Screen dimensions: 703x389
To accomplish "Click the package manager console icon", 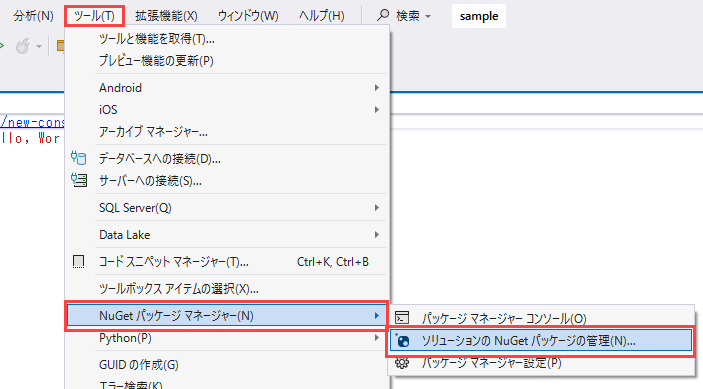I will pyautogui.click(x=402, y=318).
